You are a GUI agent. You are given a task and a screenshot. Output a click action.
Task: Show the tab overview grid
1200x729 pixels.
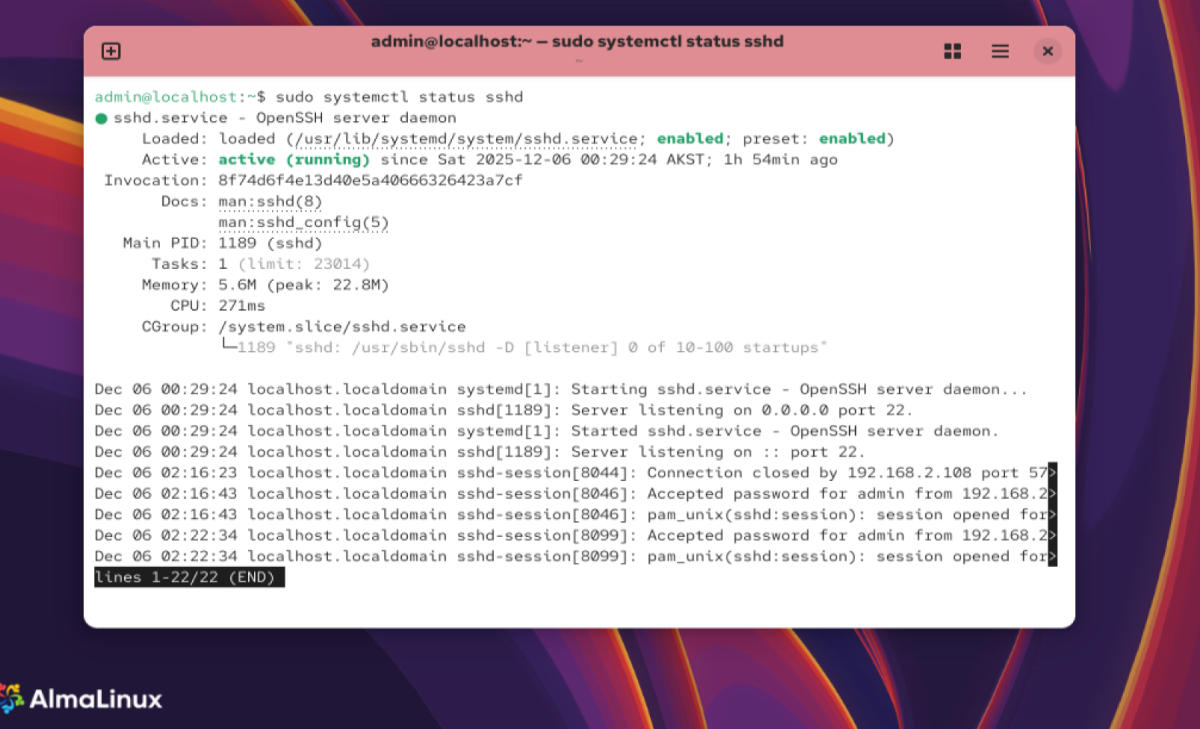click(x=952, y=51)
